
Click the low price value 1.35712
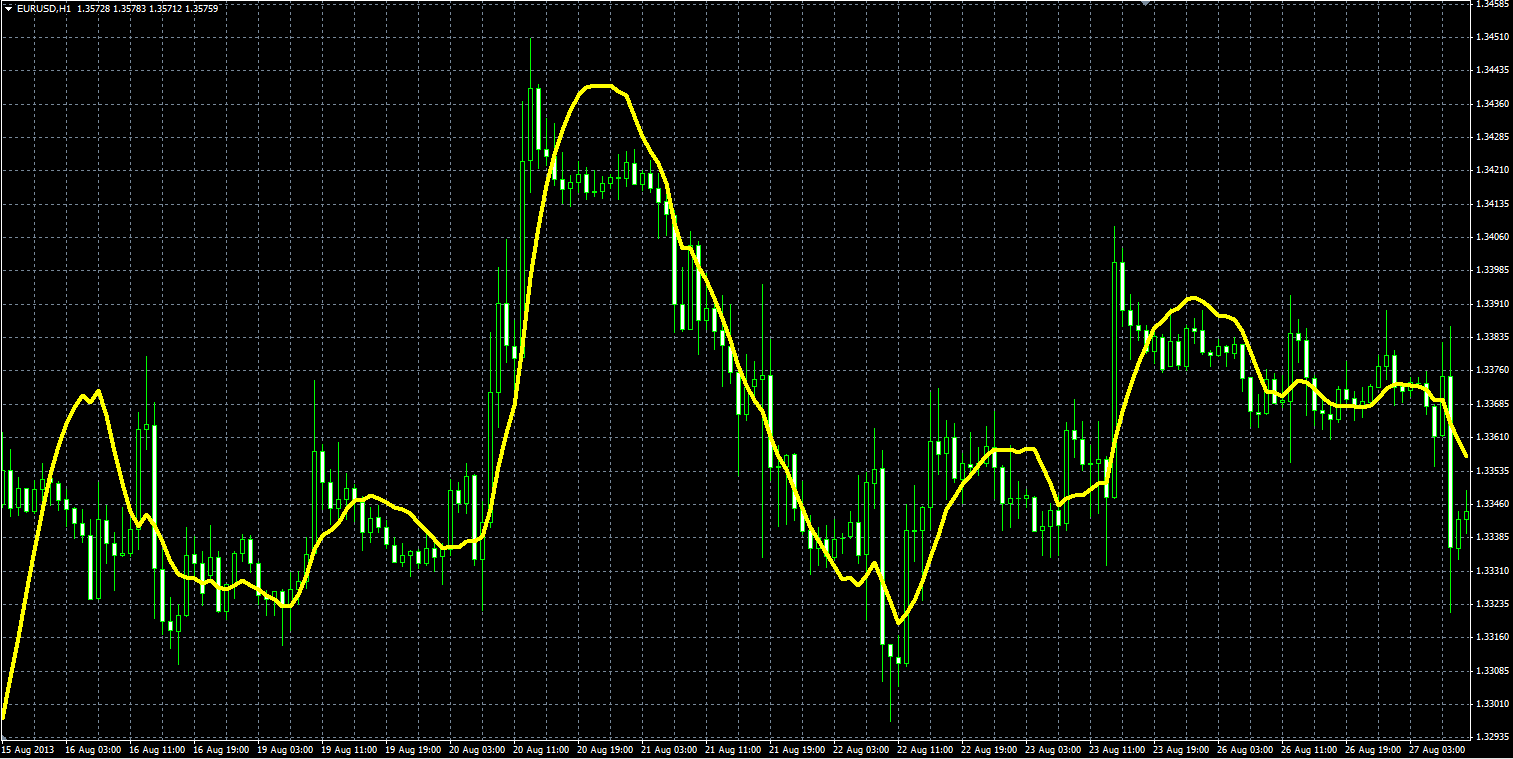pos(166,8)
